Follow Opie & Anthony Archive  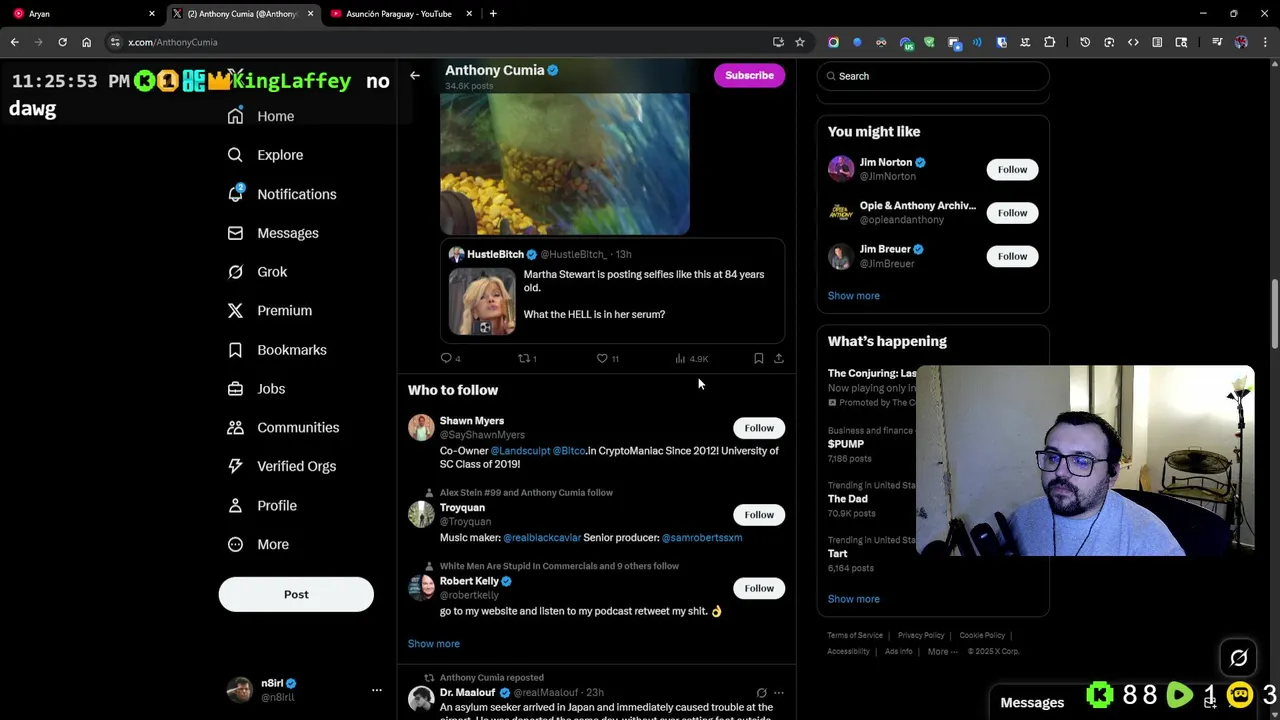[x=1012, y=212]
